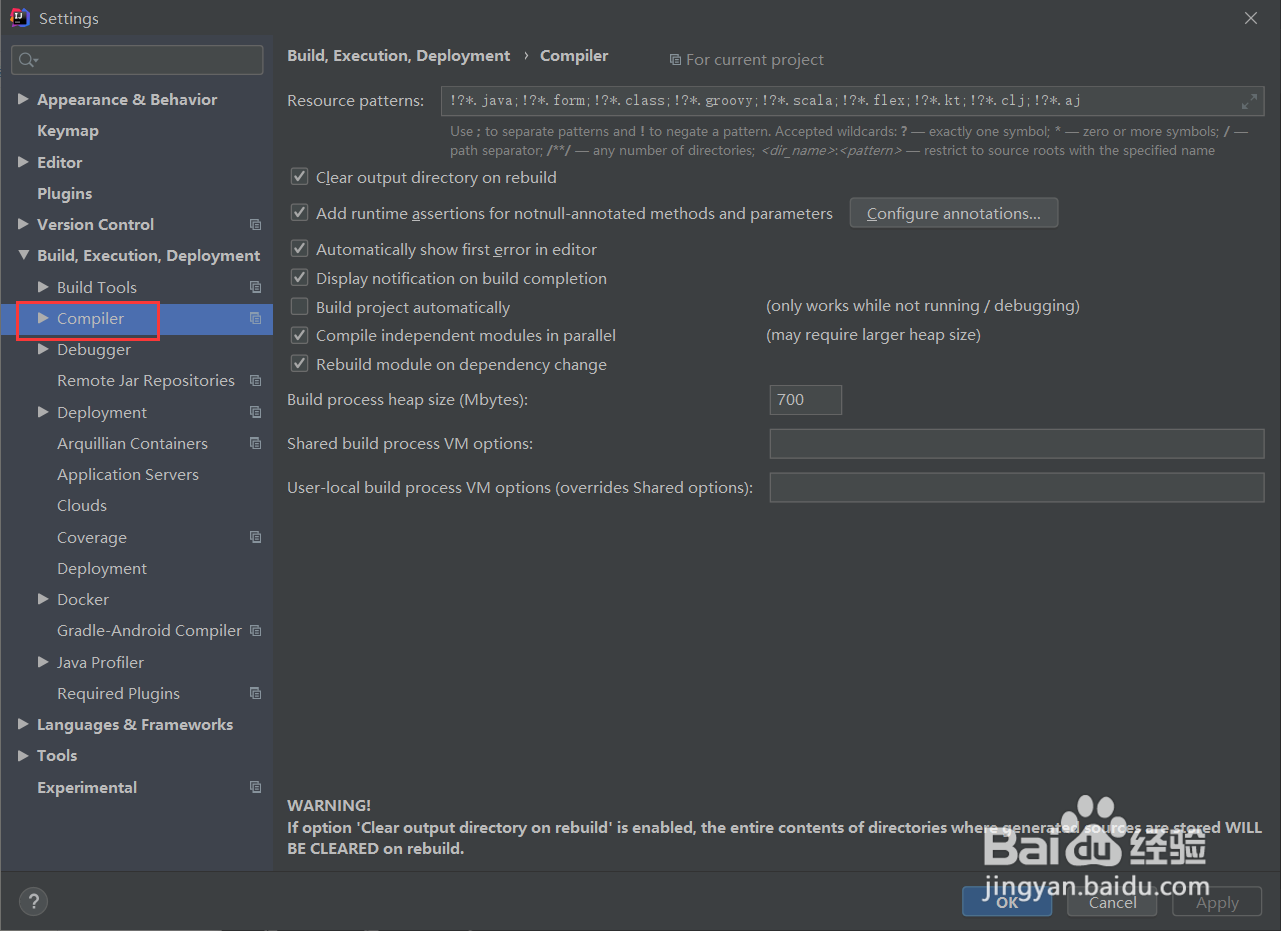Image resolution: width=1281 pixels, height=931 pixels.
Task: Enable Build project automatically
Action: pyautogui.click(x=299, y=307)
